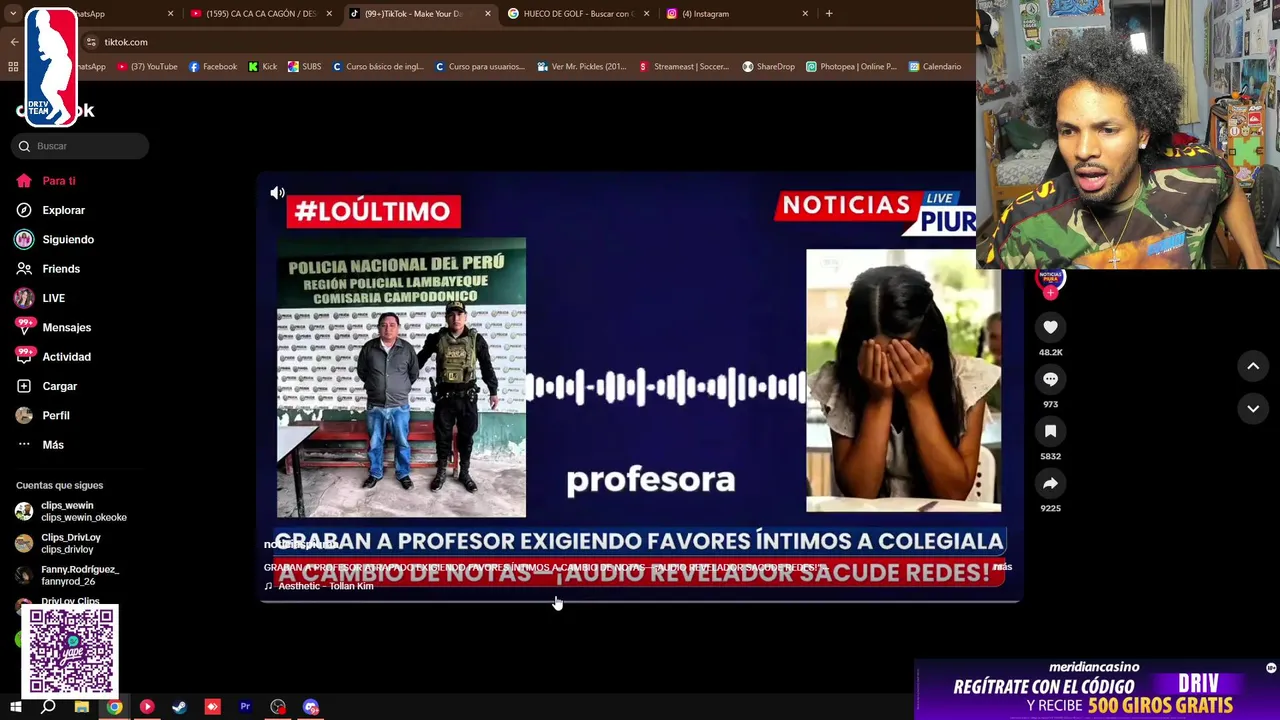Click the Para ti home icon
Screen dimensions: 1280x720
click(x=24, y=181)
